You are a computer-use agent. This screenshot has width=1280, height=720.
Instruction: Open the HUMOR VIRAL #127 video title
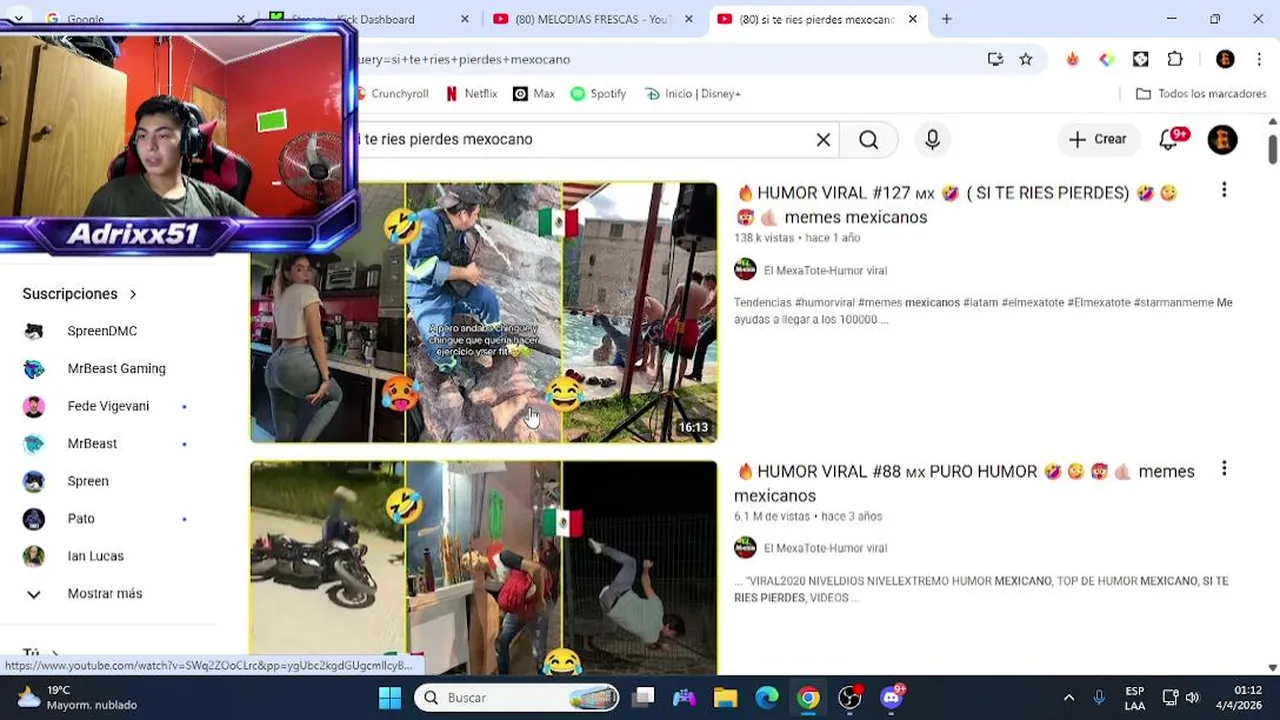point(956,204)
